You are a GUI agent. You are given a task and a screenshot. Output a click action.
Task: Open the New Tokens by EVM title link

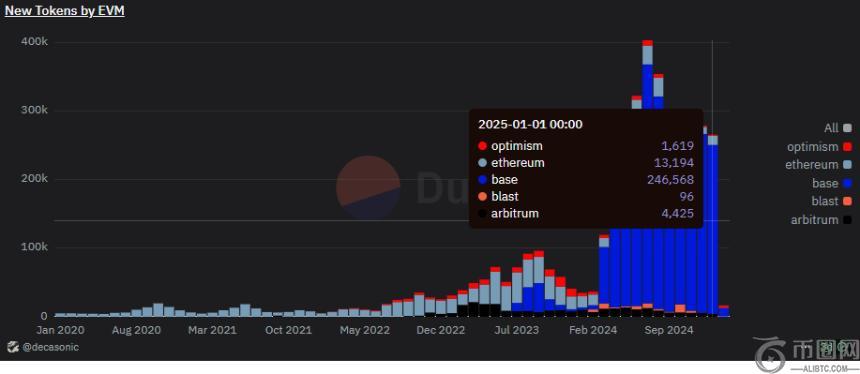[65, 10]
